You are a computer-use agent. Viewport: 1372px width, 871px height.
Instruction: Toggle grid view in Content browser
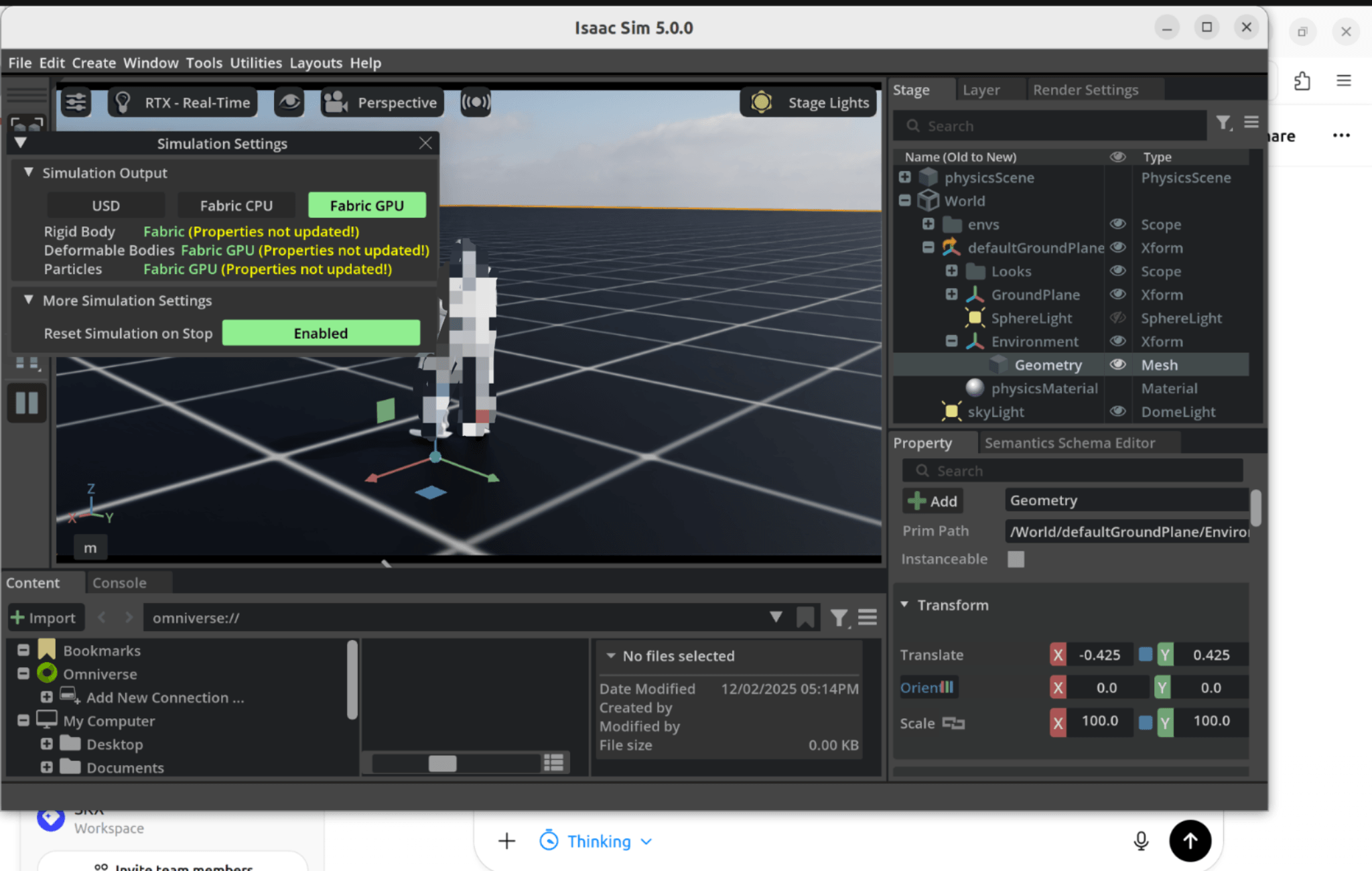(x=553, y=762)
